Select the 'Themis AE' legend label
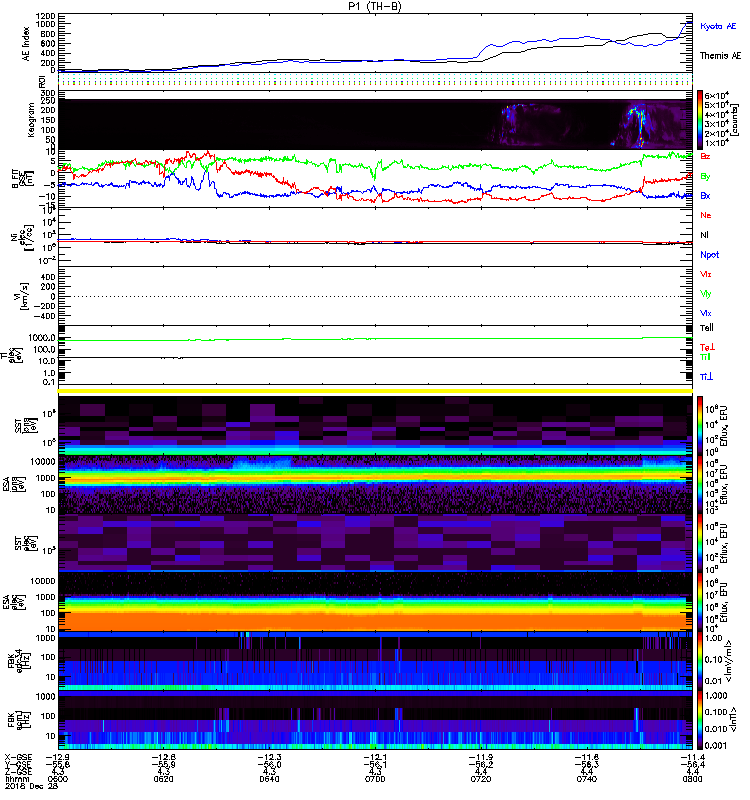Screen dimensions: 750x800 pos(720,56)
